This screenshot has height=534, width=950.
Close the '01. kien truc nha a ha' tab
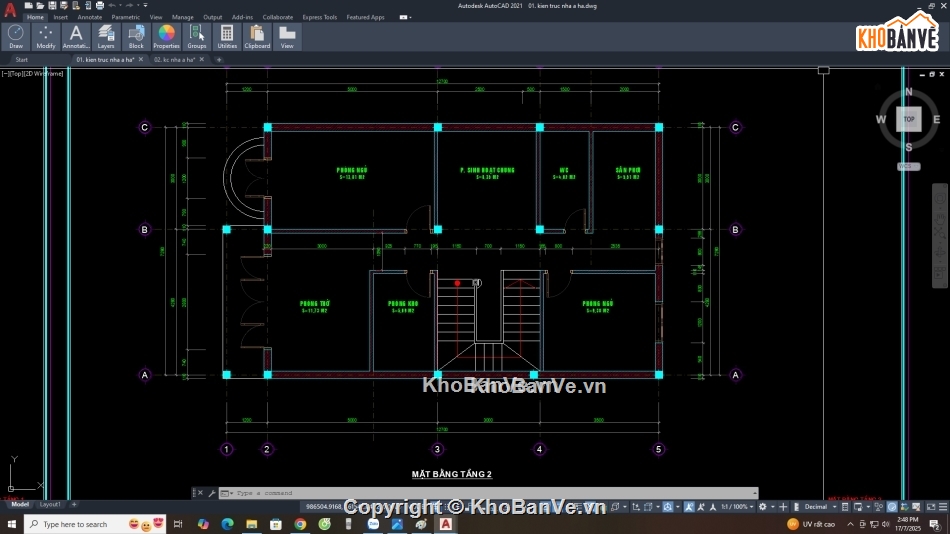(x=141, y=59)
